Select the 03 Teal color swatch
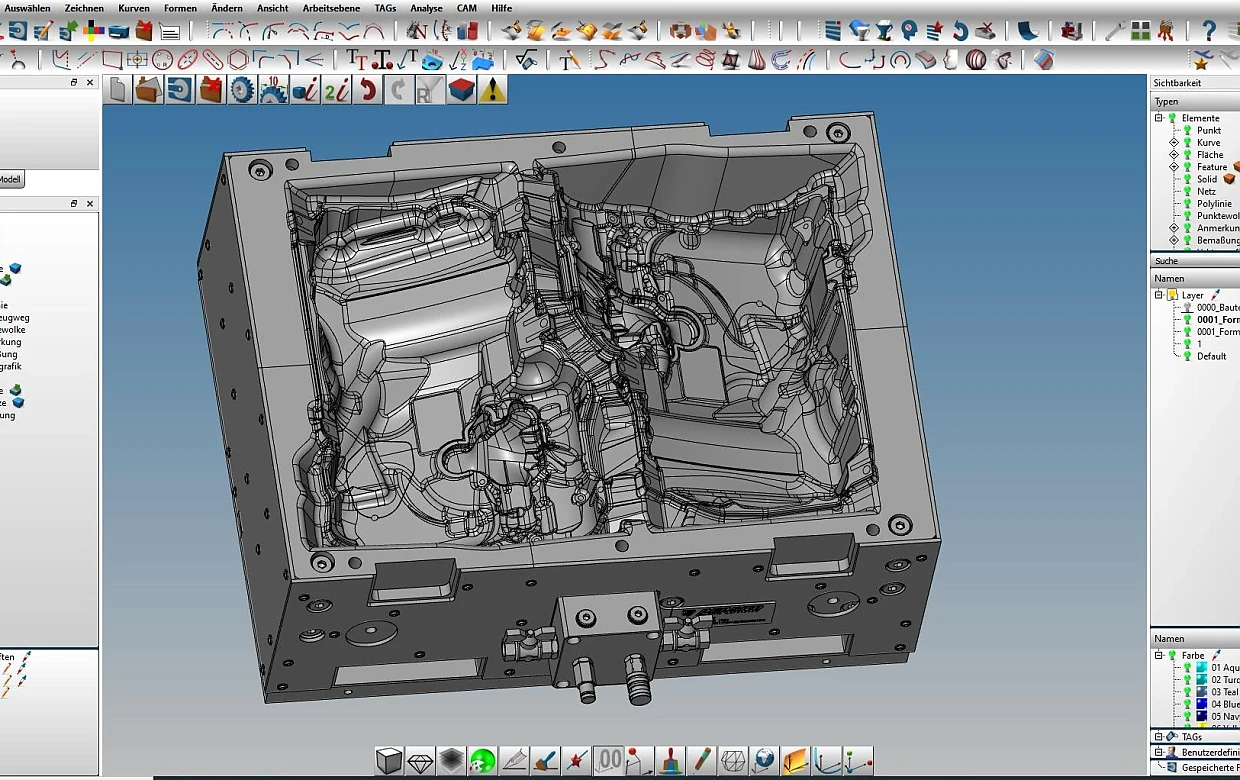1240x780 pixels. coord(1201,692)
